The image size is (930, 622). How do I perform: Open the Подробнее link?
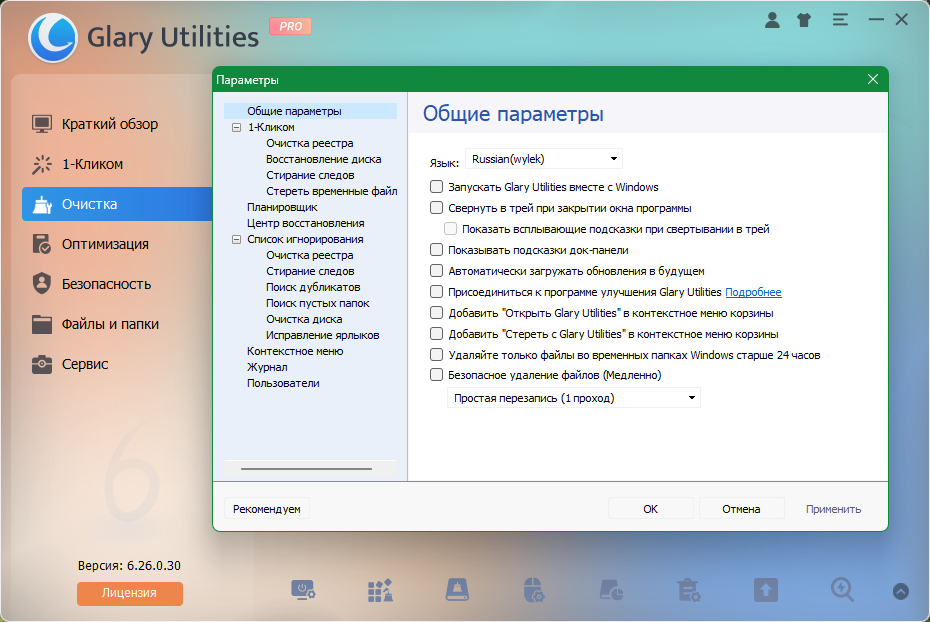[753, 292]
